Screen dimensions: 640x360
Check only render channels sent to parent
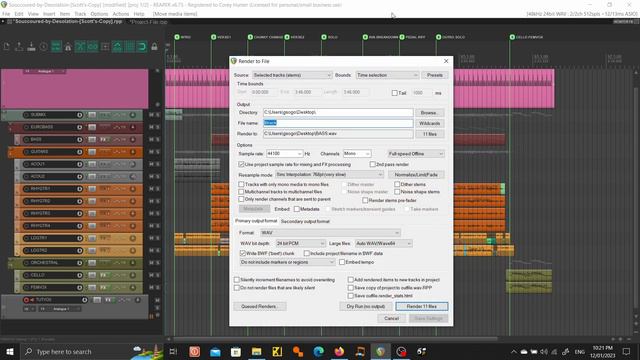click(x=241, y=199)
